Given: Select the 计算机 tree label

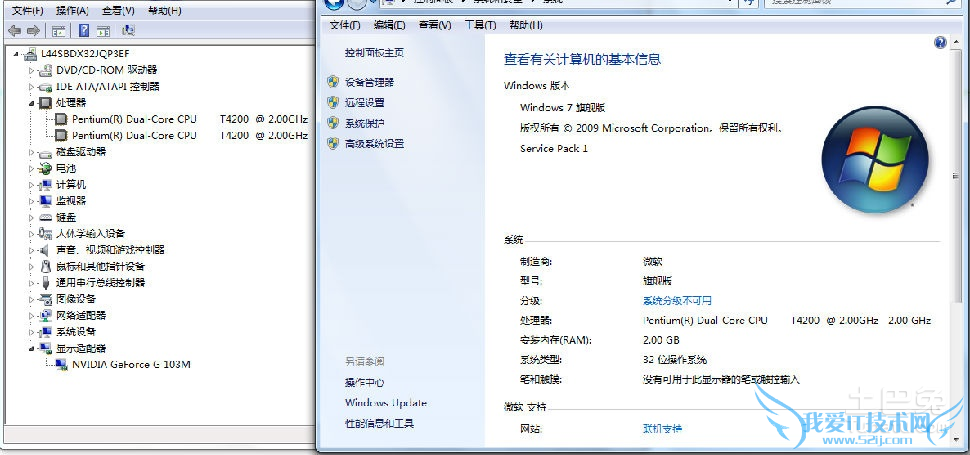Looking at the screenshot, I should 71,185.
